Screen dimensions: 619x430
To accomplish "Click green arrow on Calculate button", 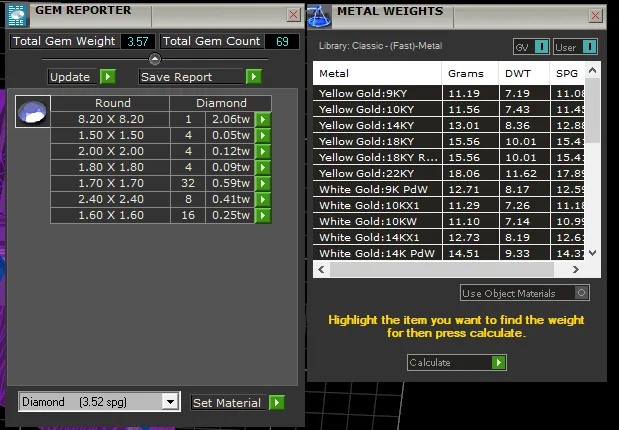I will point(499,362).
